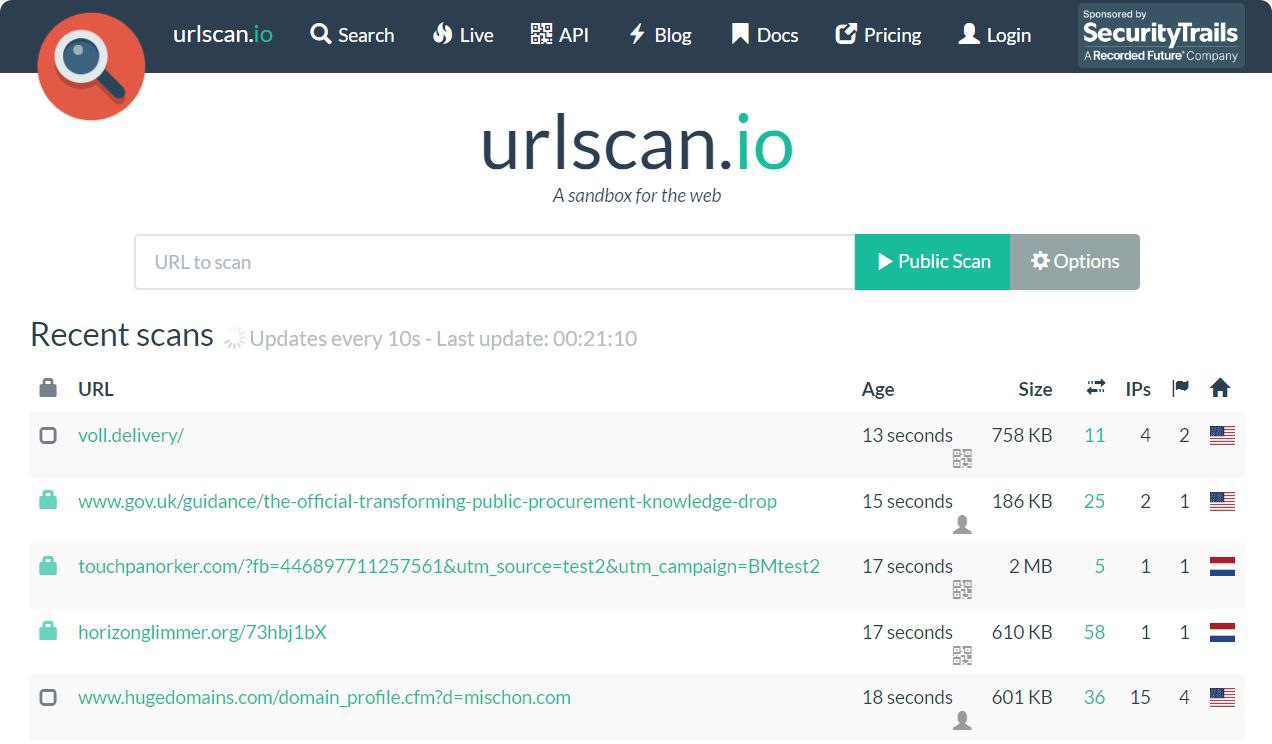The height and width of the screenshot is (744, 1272).
Task: Click the API icon in horizonglimmer.org row
Action: (962, 656)
